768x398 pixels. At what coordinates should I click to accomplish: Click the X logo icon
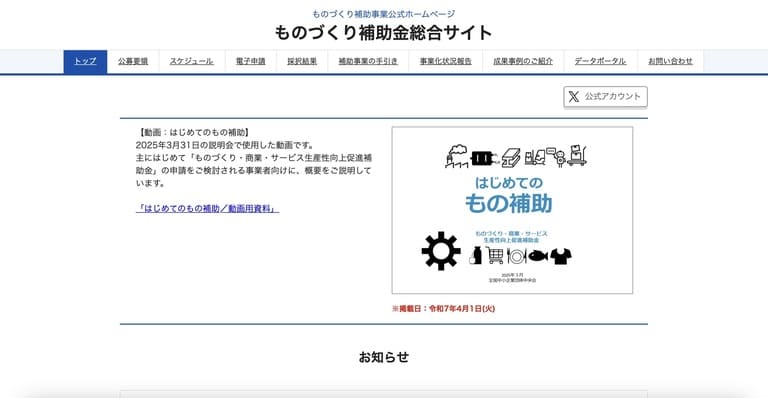pos(574,96)
